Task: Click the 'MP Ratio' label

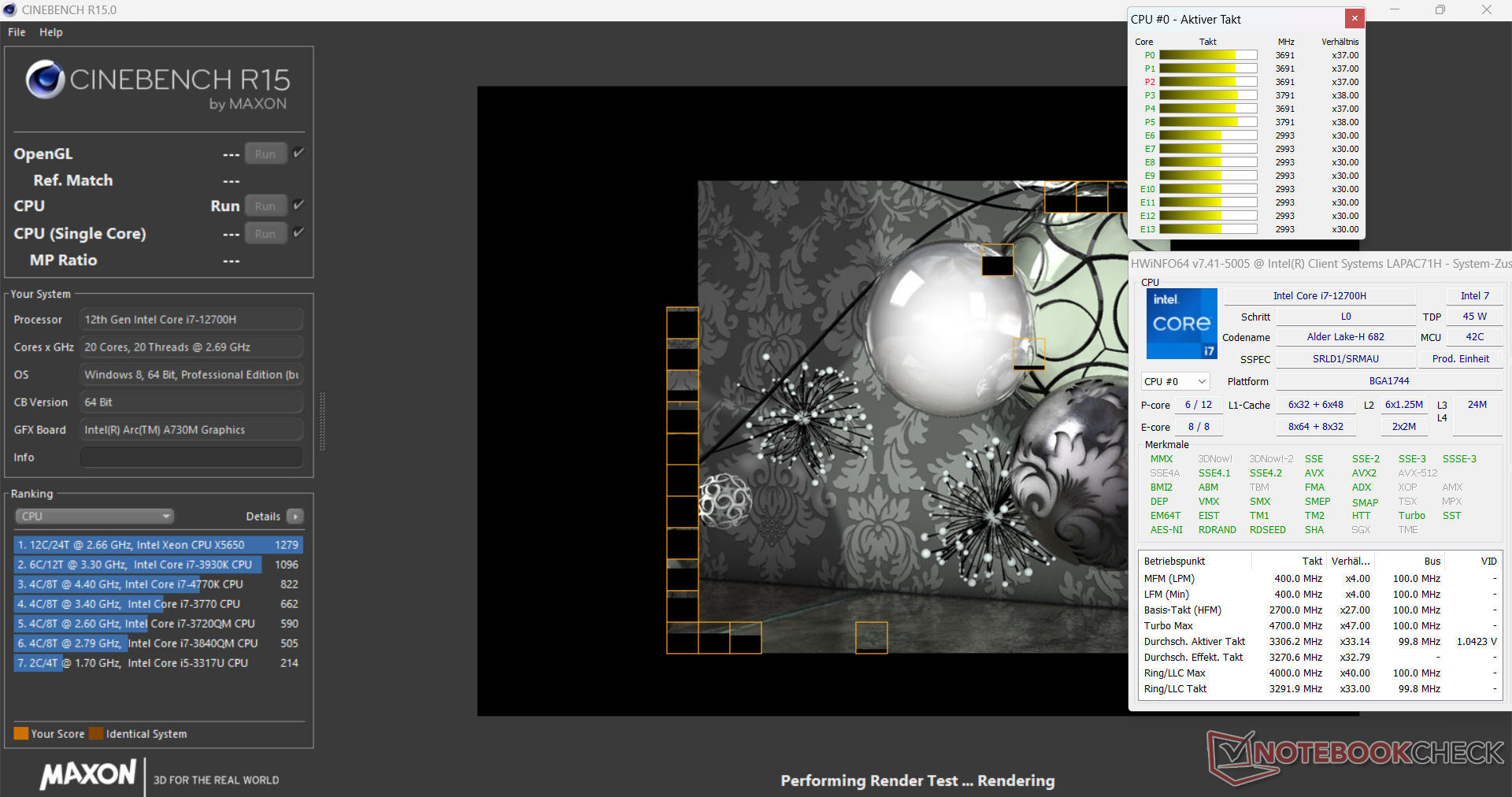Action: (63, 260)
